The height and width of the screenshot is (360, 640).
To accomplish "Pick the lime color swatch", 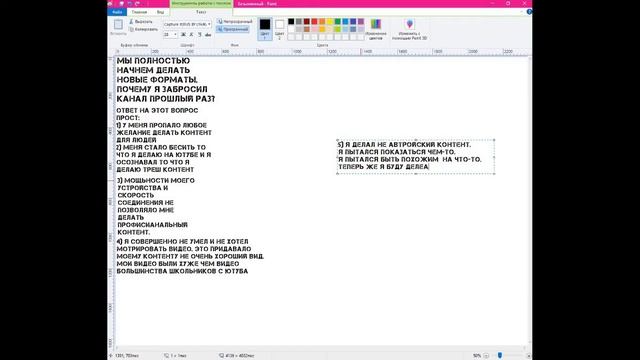I will [x=338, y=29].
